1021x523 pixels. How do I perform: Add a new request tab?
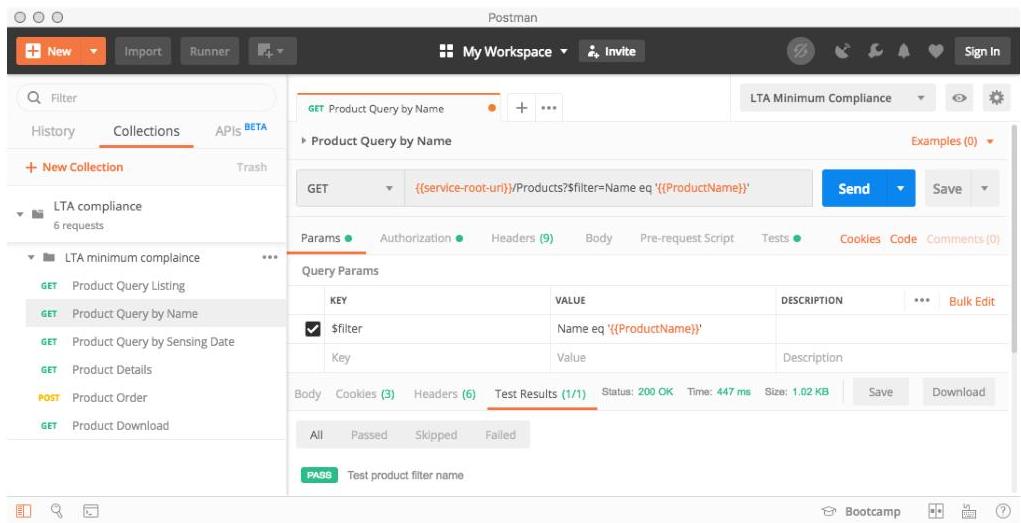tap(521, 108)
